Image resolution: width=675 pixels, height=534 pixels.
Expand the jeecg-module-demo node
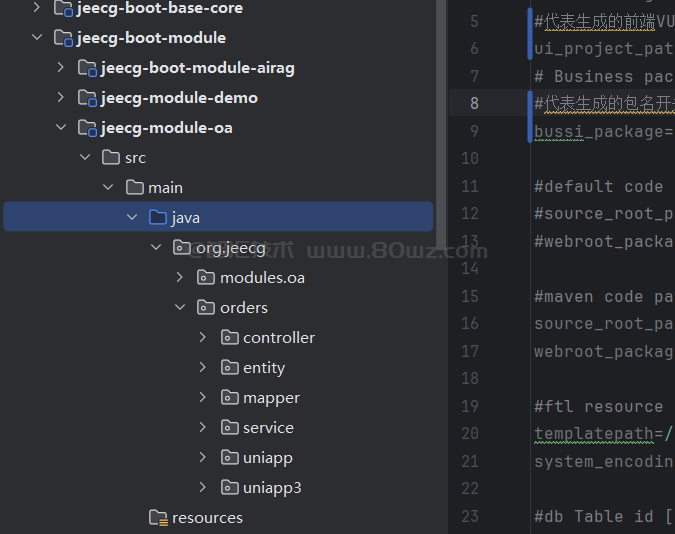(61, 98)
